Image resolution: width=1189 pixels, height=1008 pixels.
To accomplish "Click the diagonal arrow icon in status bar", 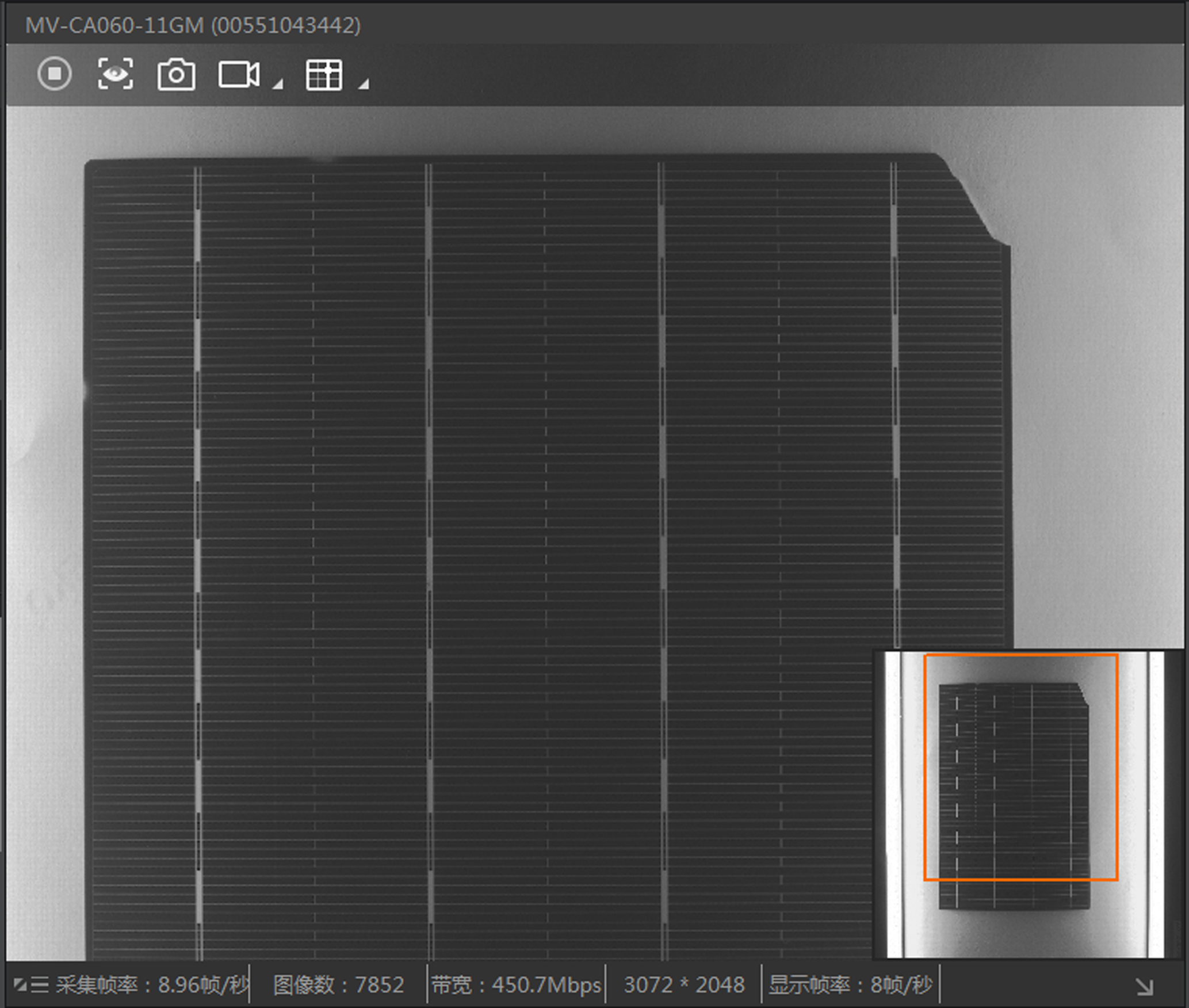I will pyautogui.click(x=1144, y=986).
